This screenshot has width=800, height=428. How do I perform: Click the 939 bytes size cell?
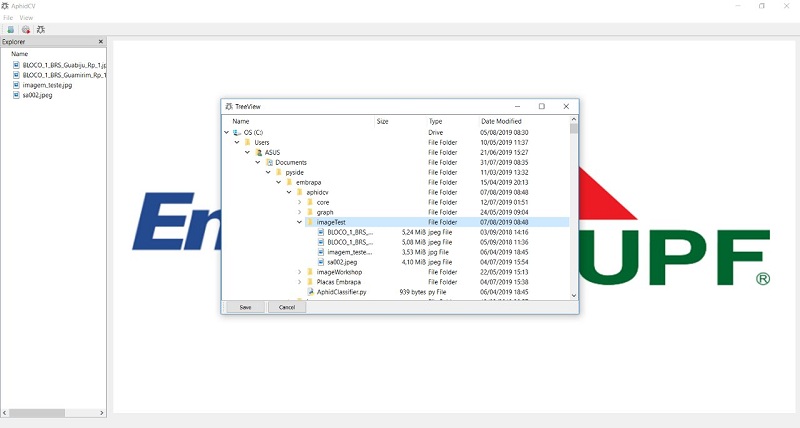(412, 292)
